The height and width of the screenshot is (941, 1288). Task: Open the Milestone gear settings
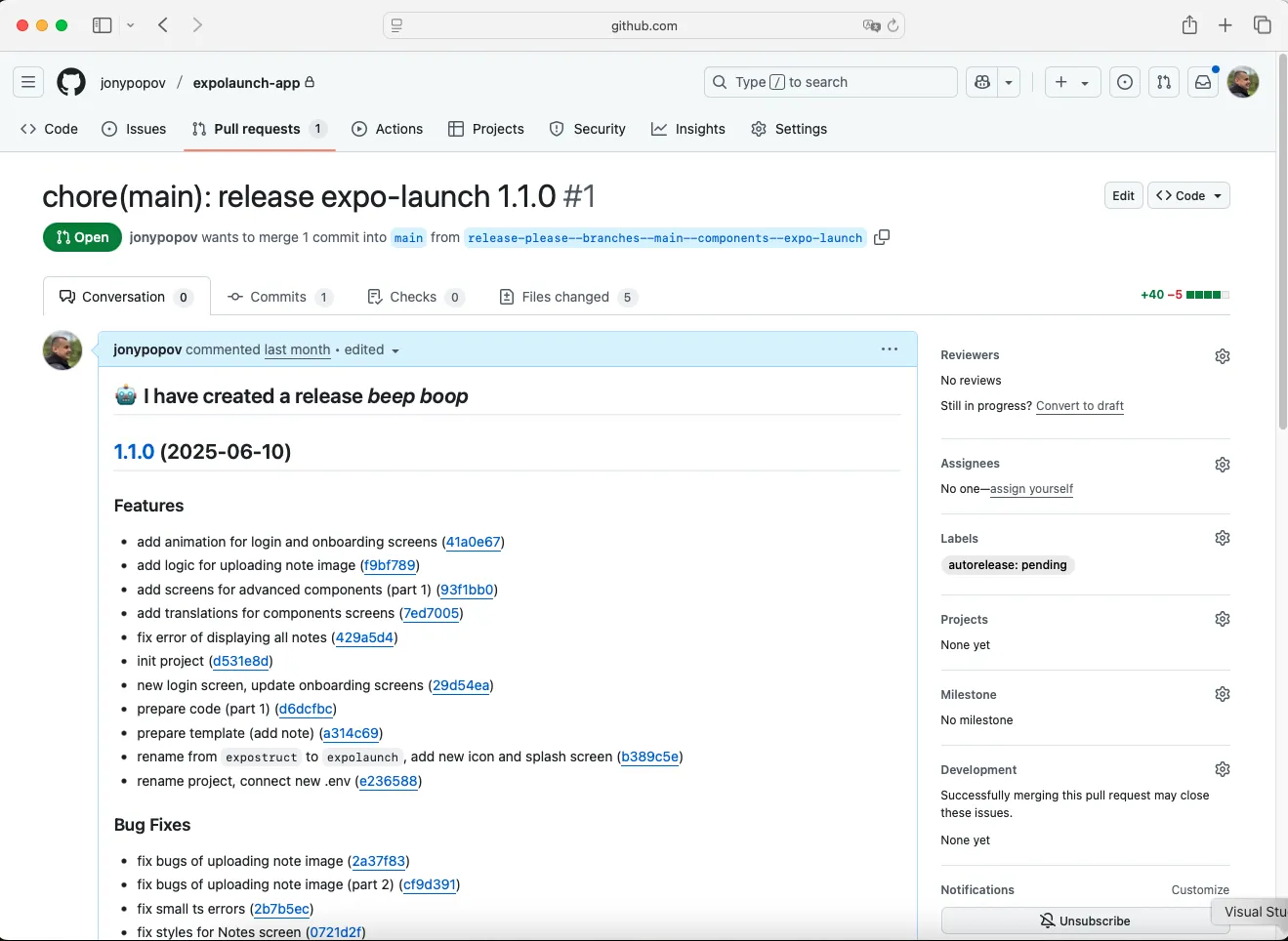tap(1223, 694)
